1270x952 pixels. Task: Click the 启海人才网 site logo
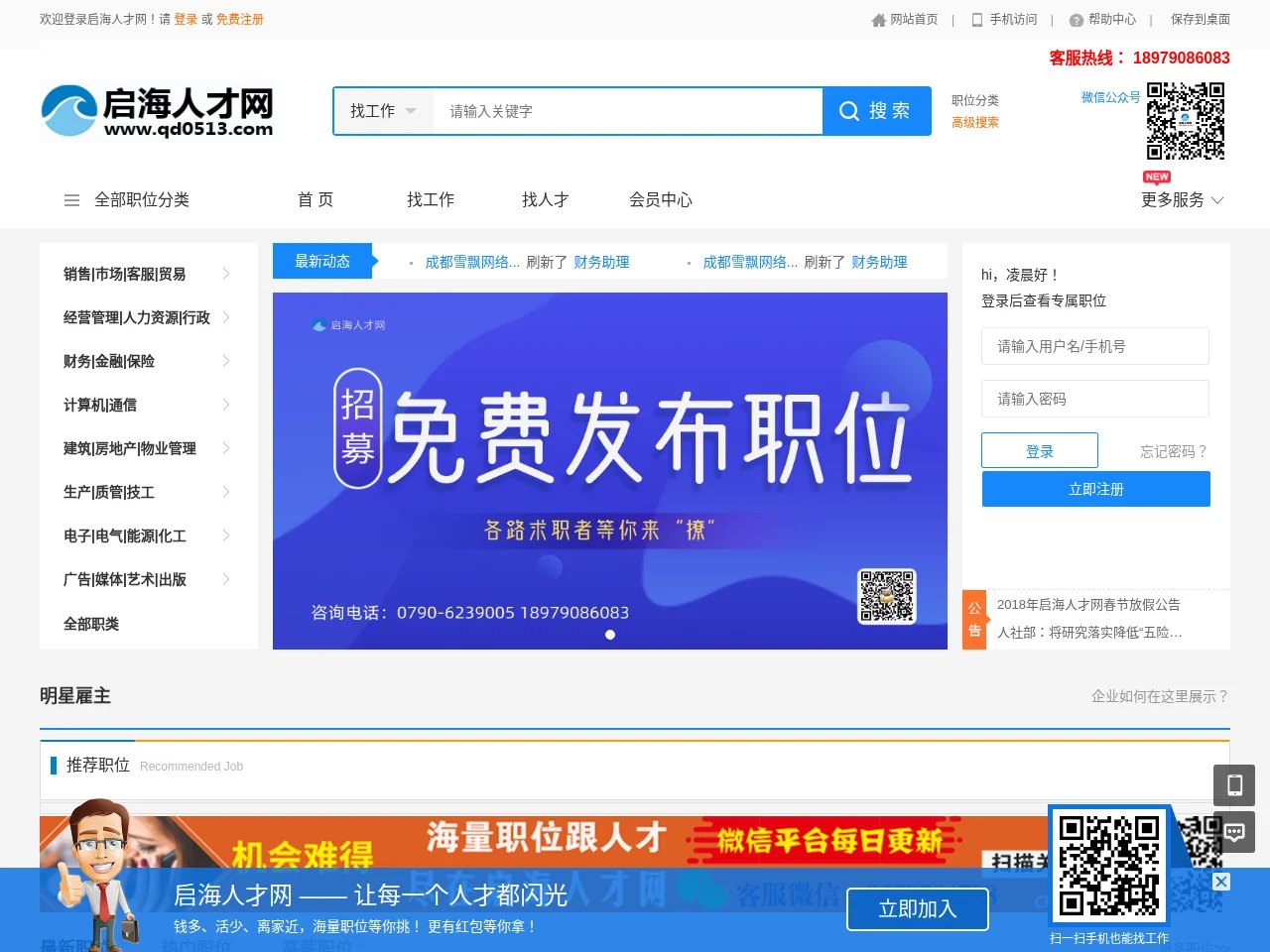pyautogui.click(x=158, y=111)
